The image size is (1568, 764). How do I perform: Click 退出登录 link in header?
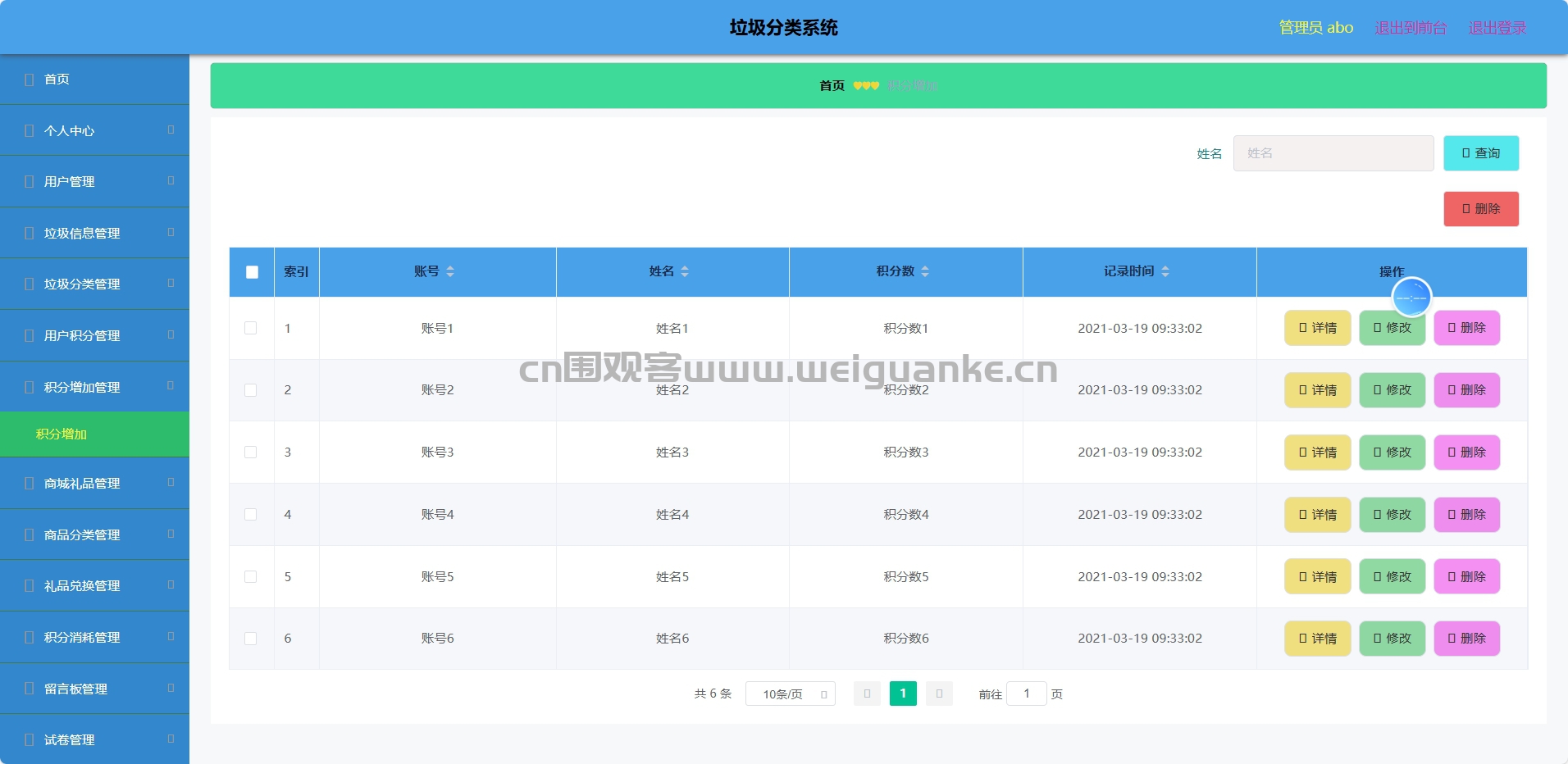(x=1497, y=28)
